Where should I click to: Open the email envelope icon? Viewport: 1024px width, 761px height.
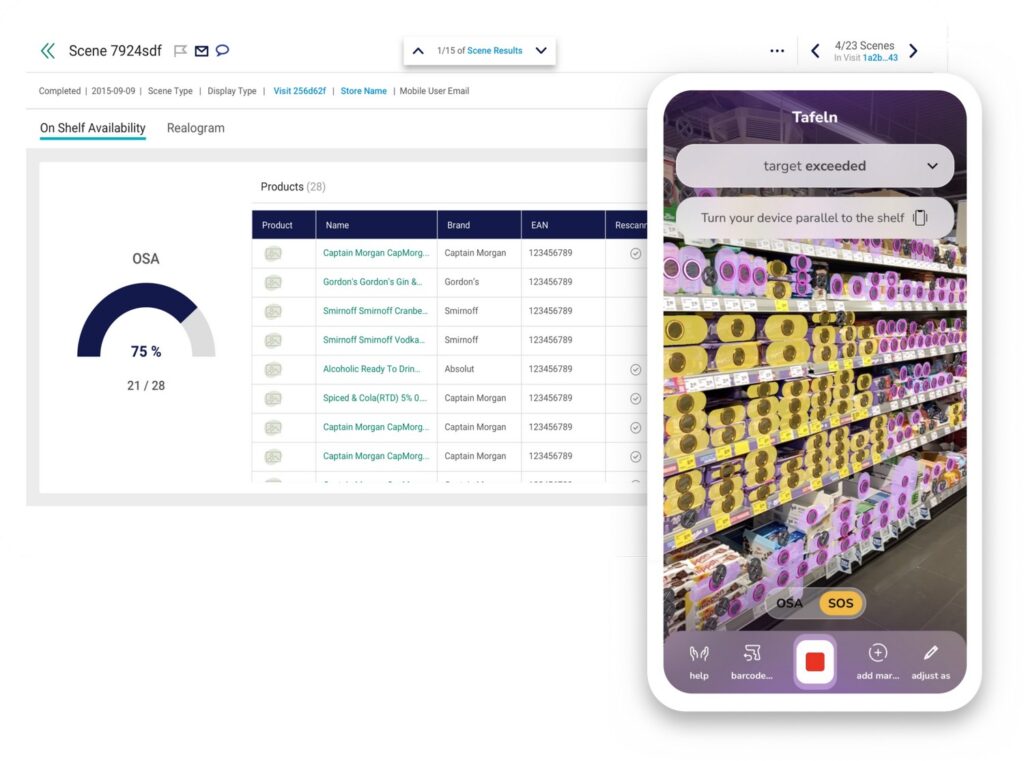click(x=202, y=50)
